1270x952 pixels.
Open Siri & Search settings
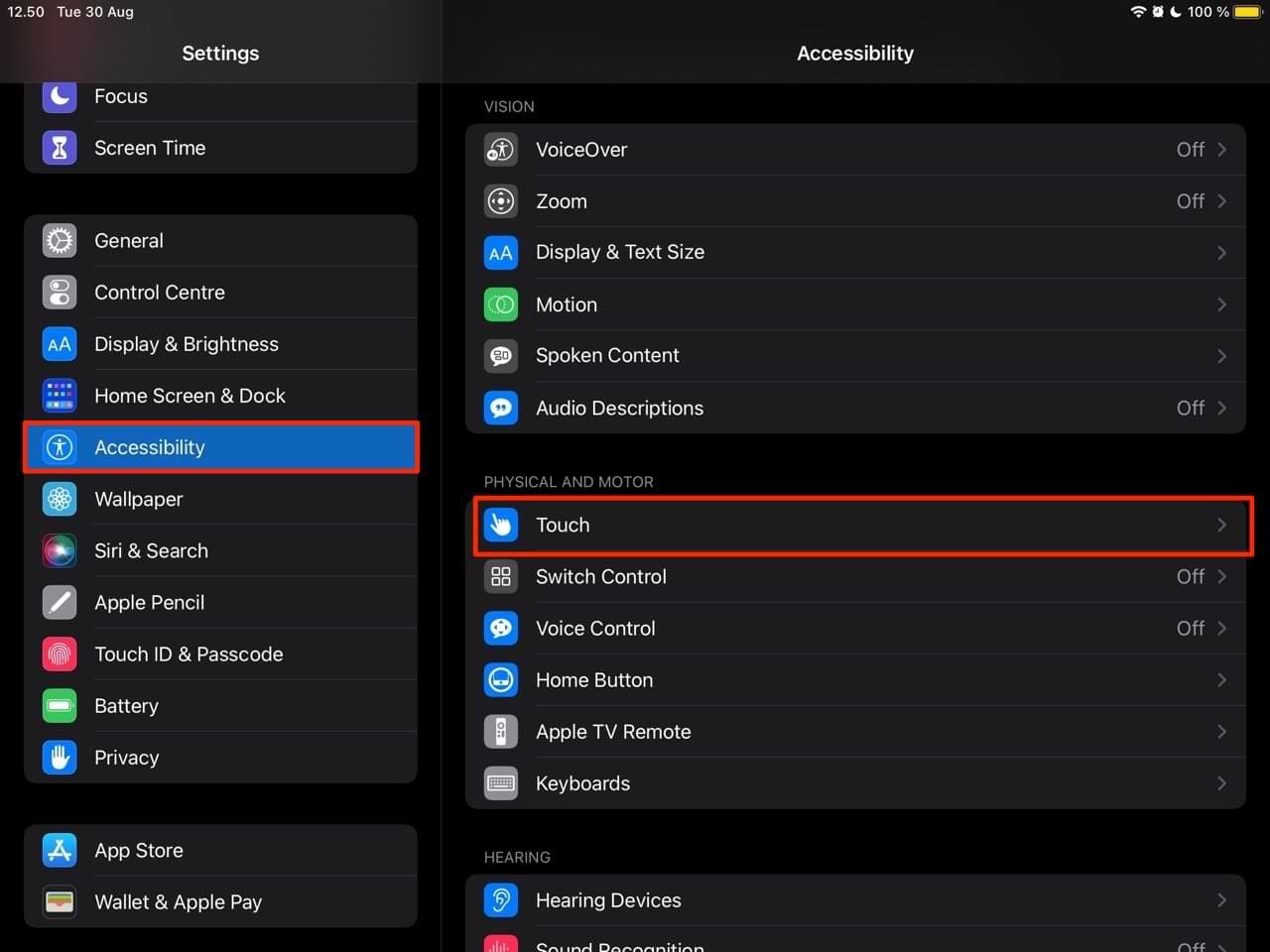pyautogui.click(x=220, y=550)
